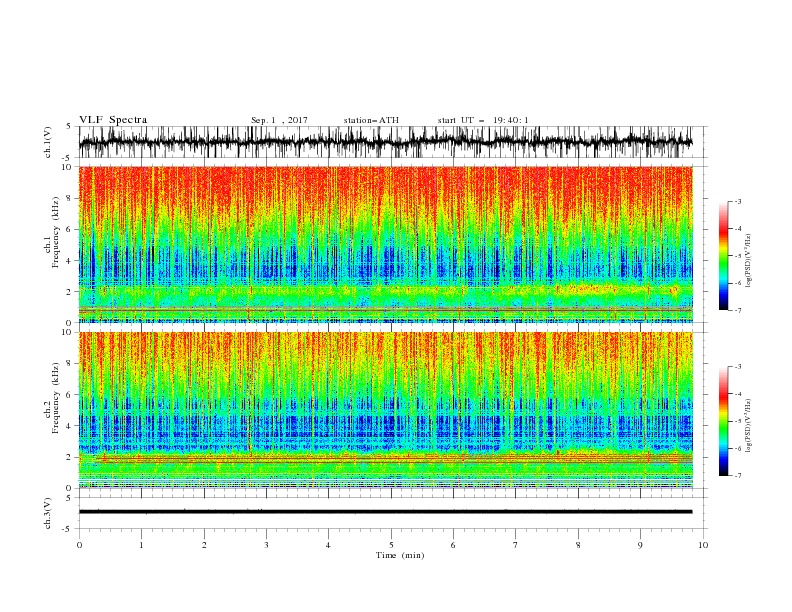Select the "Sep. 1 , 2017" date label
The image size is (792, 612).
(x=279, y=120)
